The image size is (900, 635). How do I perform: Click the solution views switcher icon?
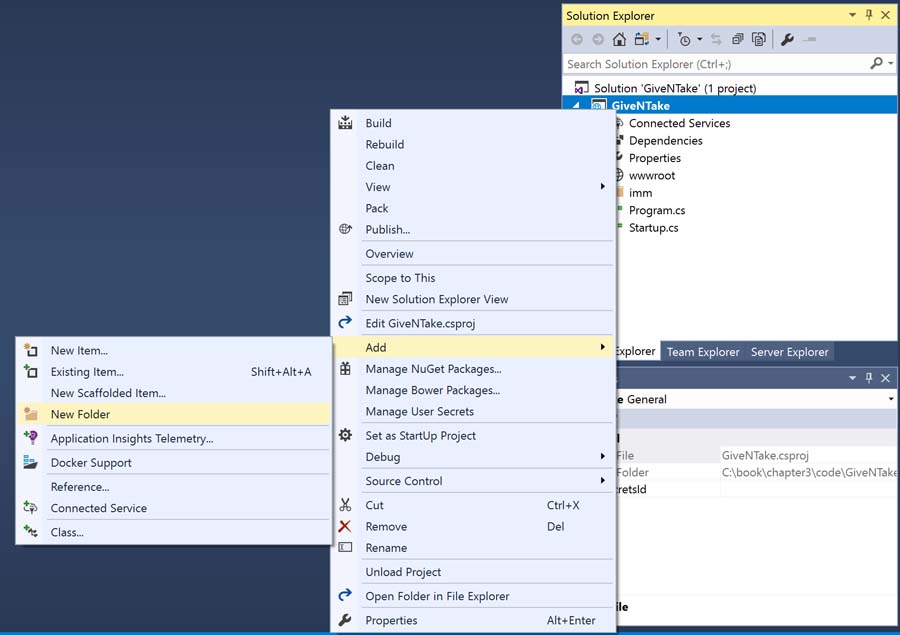[x=642, y=40]
